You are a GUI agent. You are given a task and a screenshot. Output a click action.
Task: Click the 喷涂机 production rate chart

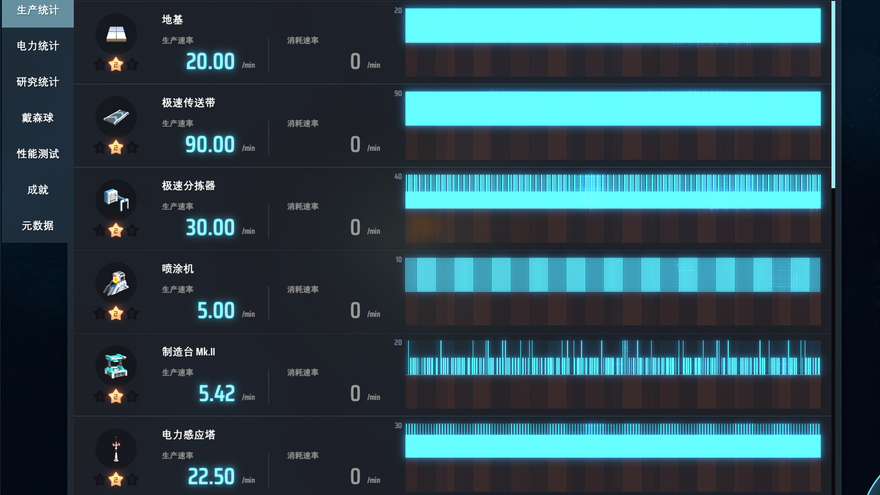(612, 275)
